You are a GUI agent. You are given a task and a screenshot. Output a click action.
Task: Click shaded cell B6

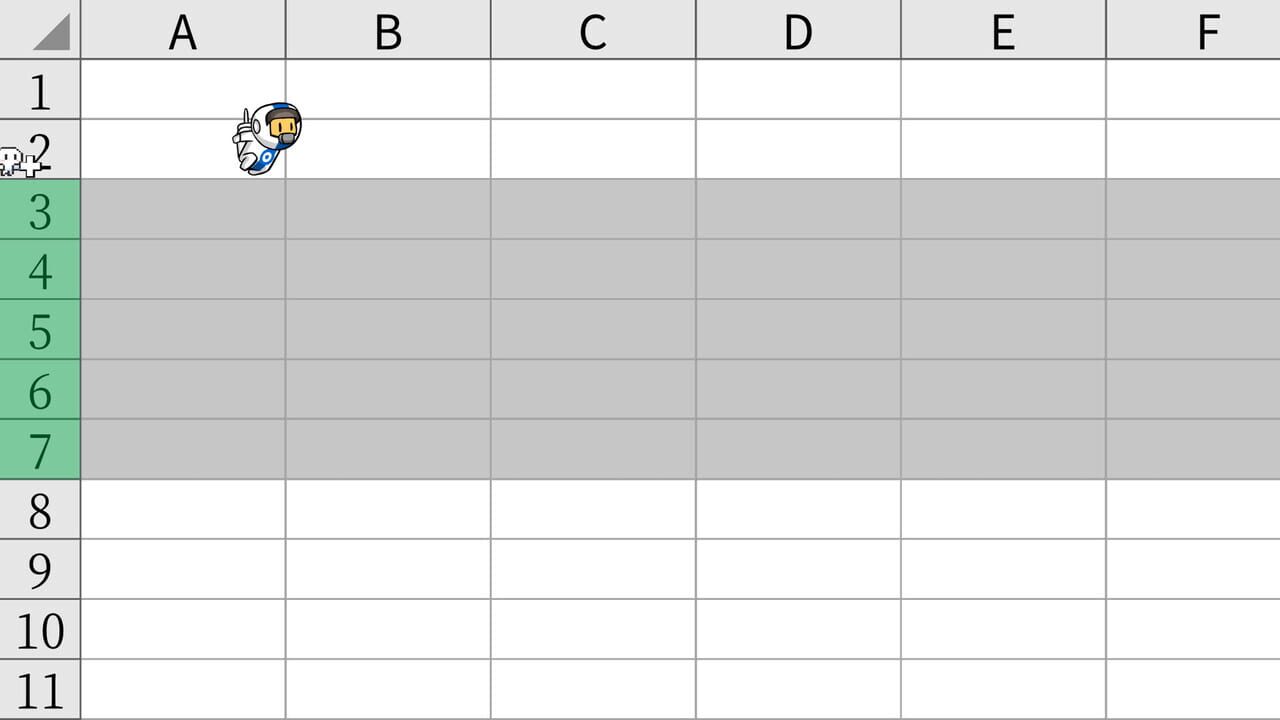388,390
